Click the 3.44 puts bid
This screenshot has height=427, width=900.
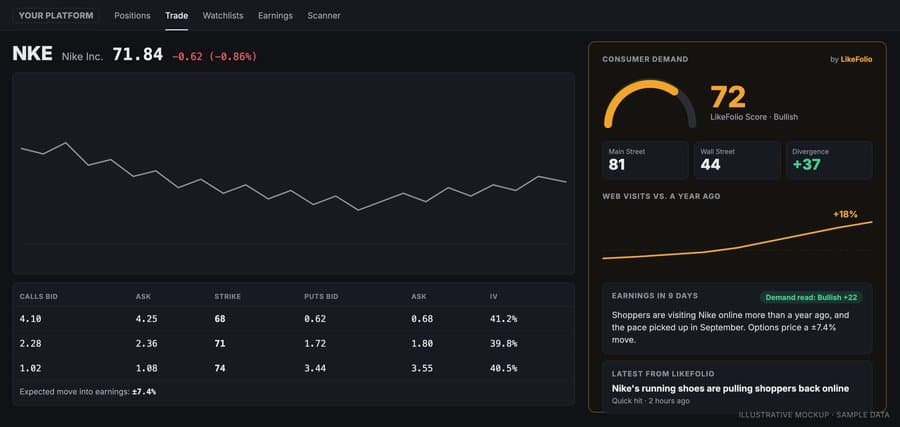315,368
